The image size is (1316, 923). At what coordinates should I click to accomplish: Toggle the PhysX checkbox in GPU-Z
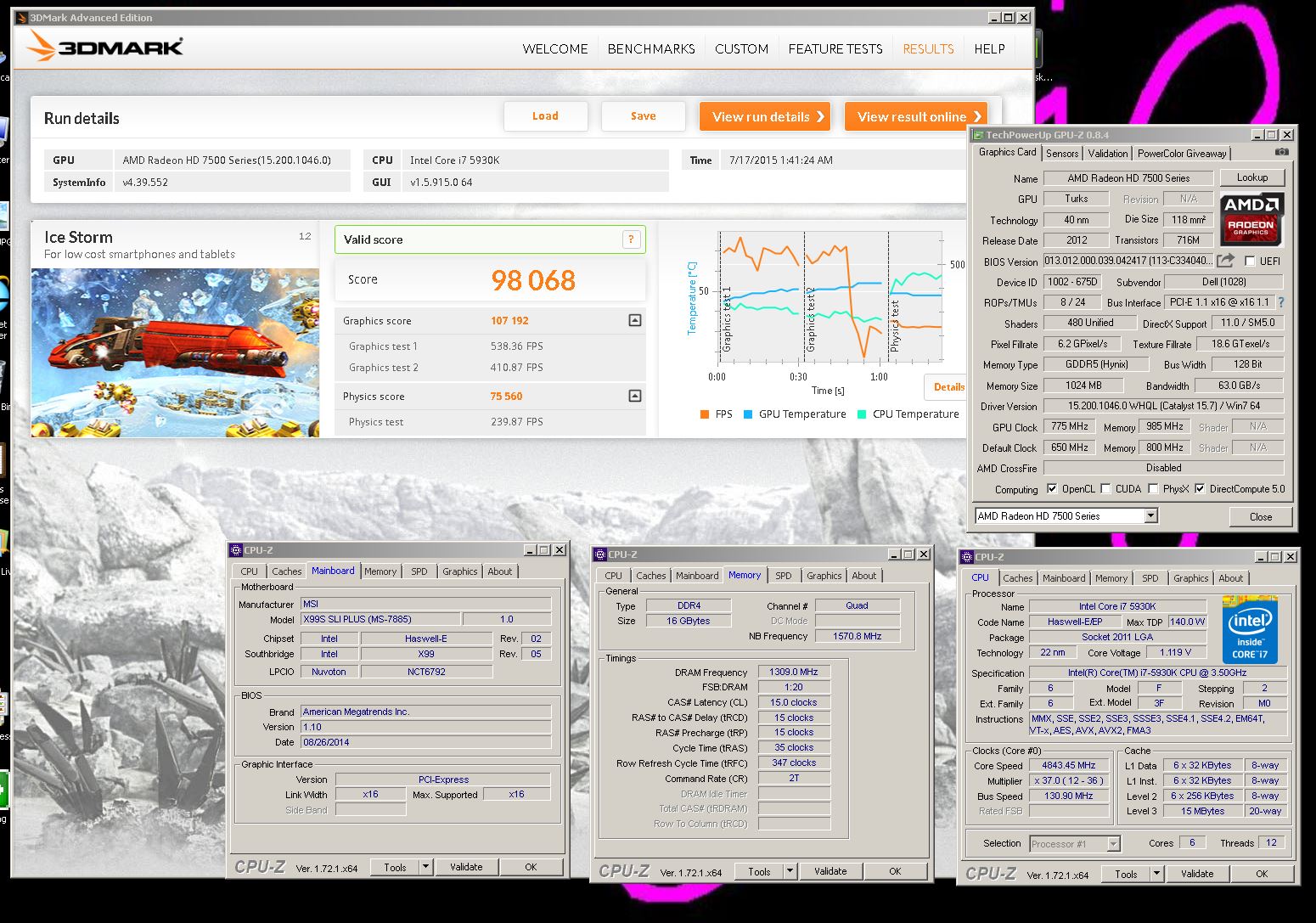tap(1153, 488)
